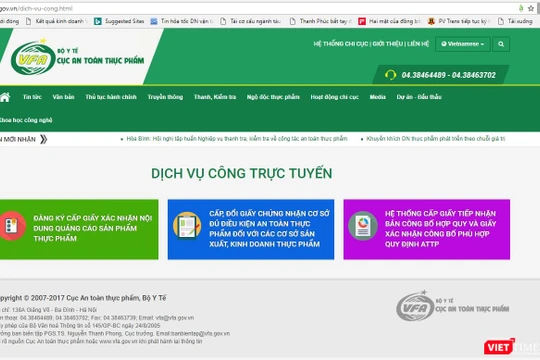Viewport: 540px width, 360px height.
Task: Click the search magnifier button
Action: [501, 44]
